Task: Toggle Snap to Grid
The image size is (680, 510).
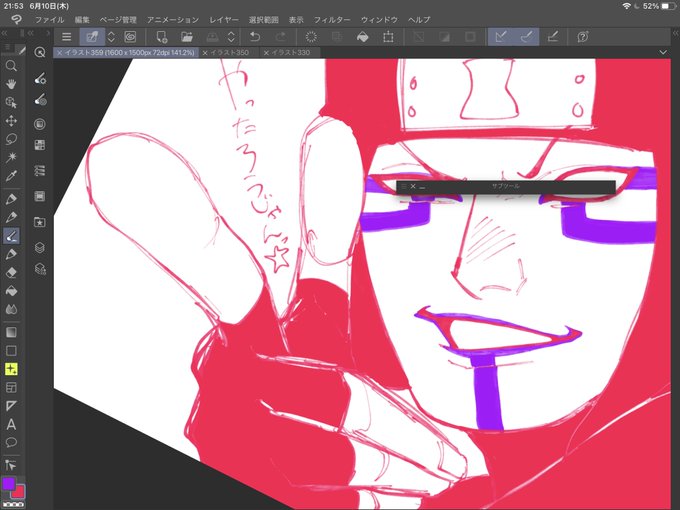Action: [552, 37]
